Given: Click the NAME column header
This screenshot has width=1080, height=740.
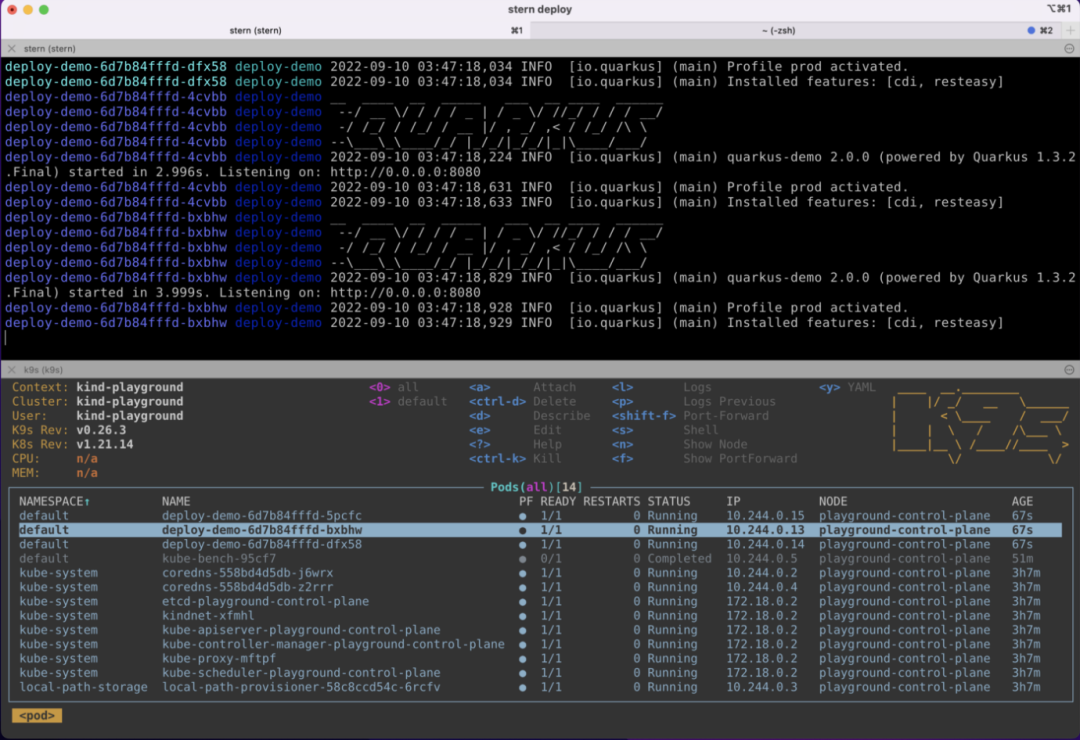Looking at the screenshot, I should [176, 502].
